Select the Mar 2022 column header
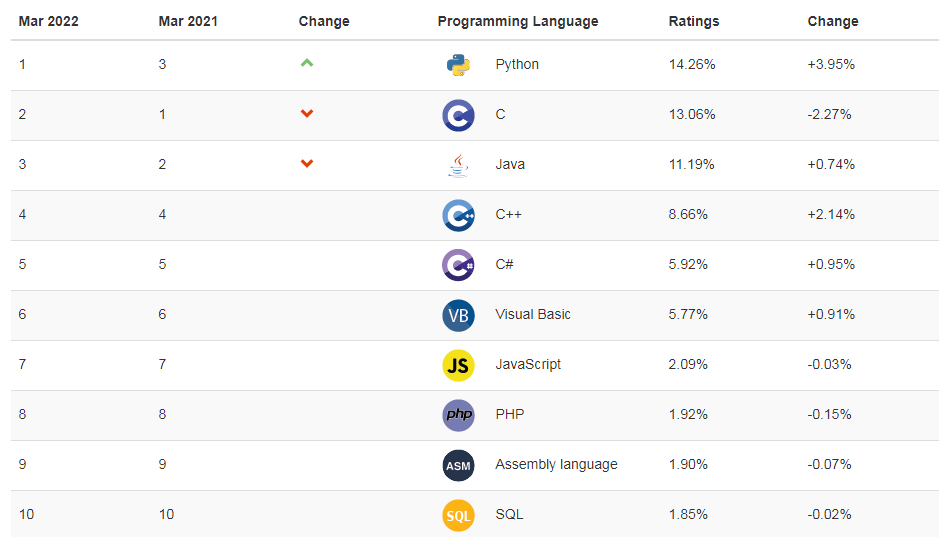 coord(48,21)
